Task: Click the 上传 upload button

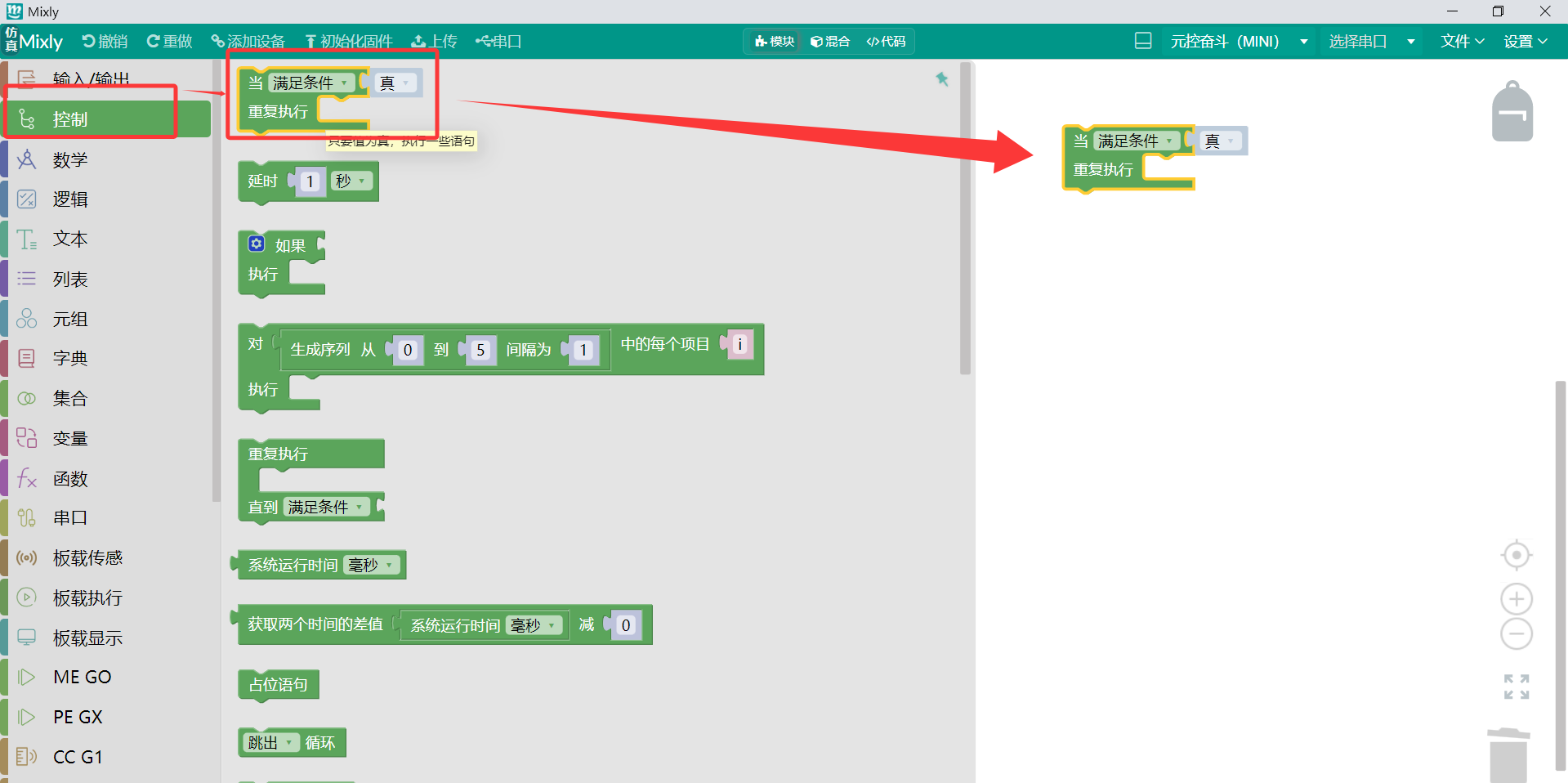Action: pos(434,42)
